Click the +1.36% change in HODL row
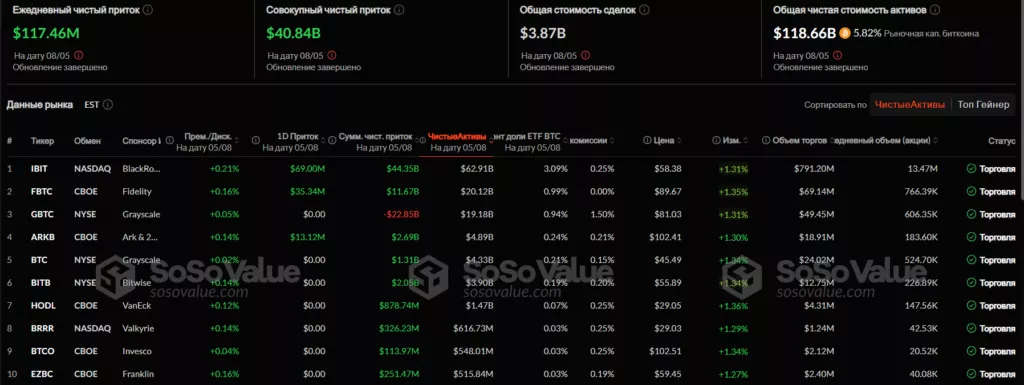Viewport: 1024px width, 385px height. [x=733, y=305]
